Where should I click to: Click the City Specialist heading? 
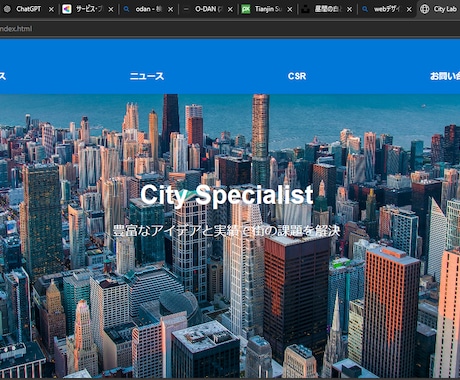(x=227, y=194)
